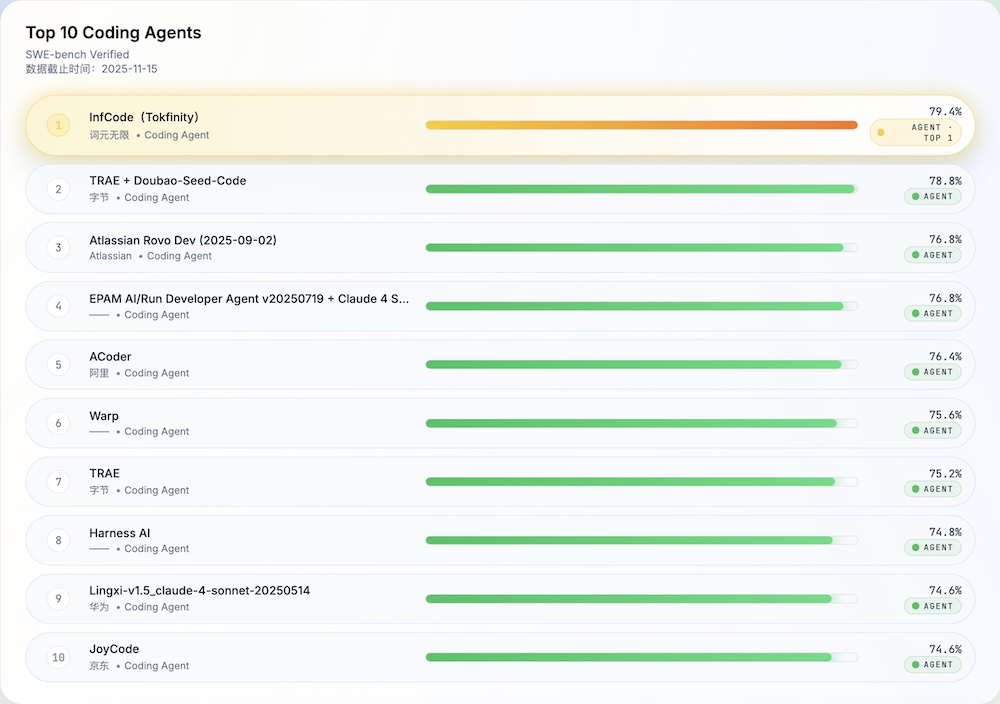Image resolution: width=1000 pixels, height=704 pixels.
Task: Click rank 6 badge beside Warp
Action: coord(58,423)
